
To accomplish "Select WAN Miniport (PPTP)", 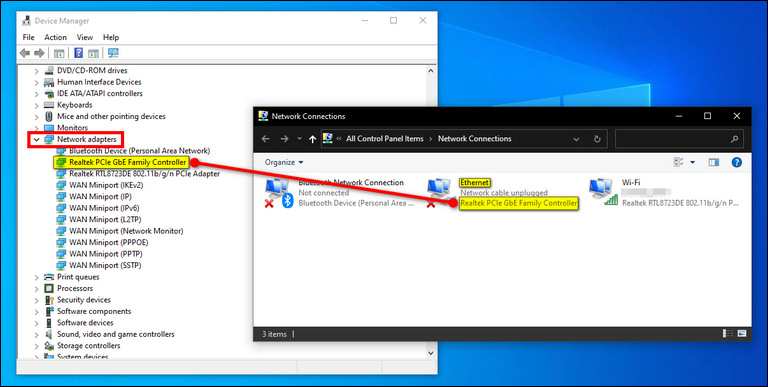I will click(105, 254).
